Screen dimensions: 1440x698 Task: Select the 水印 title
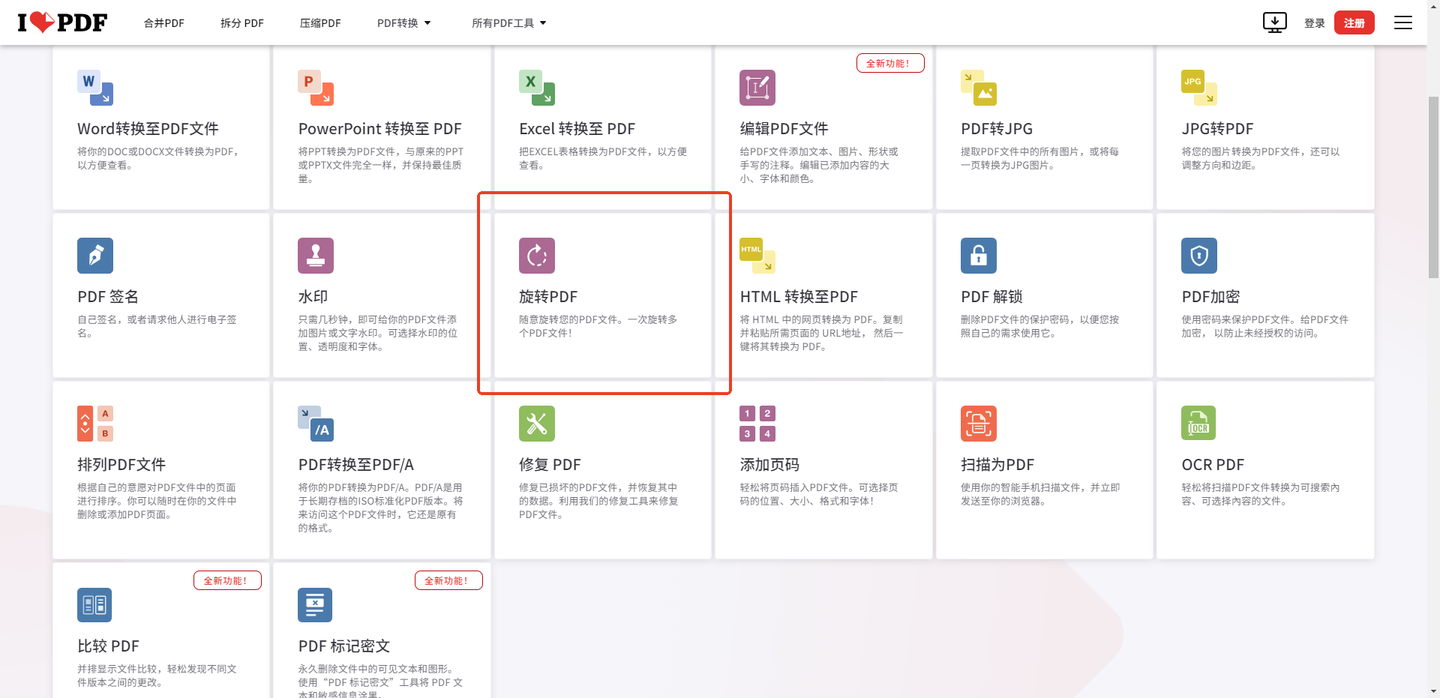click(313, 297)
